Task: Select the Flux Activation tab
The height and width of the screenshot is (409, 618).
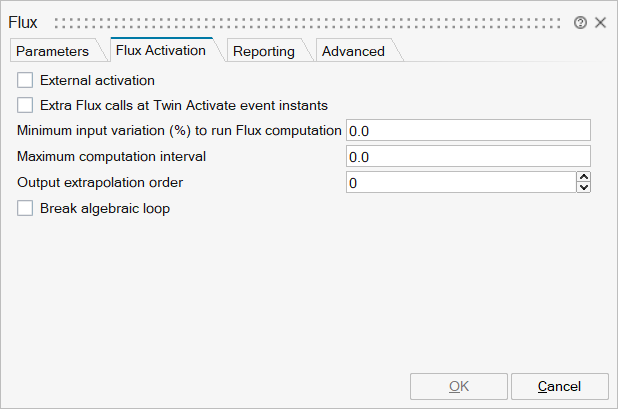Action: coord(160,50)
